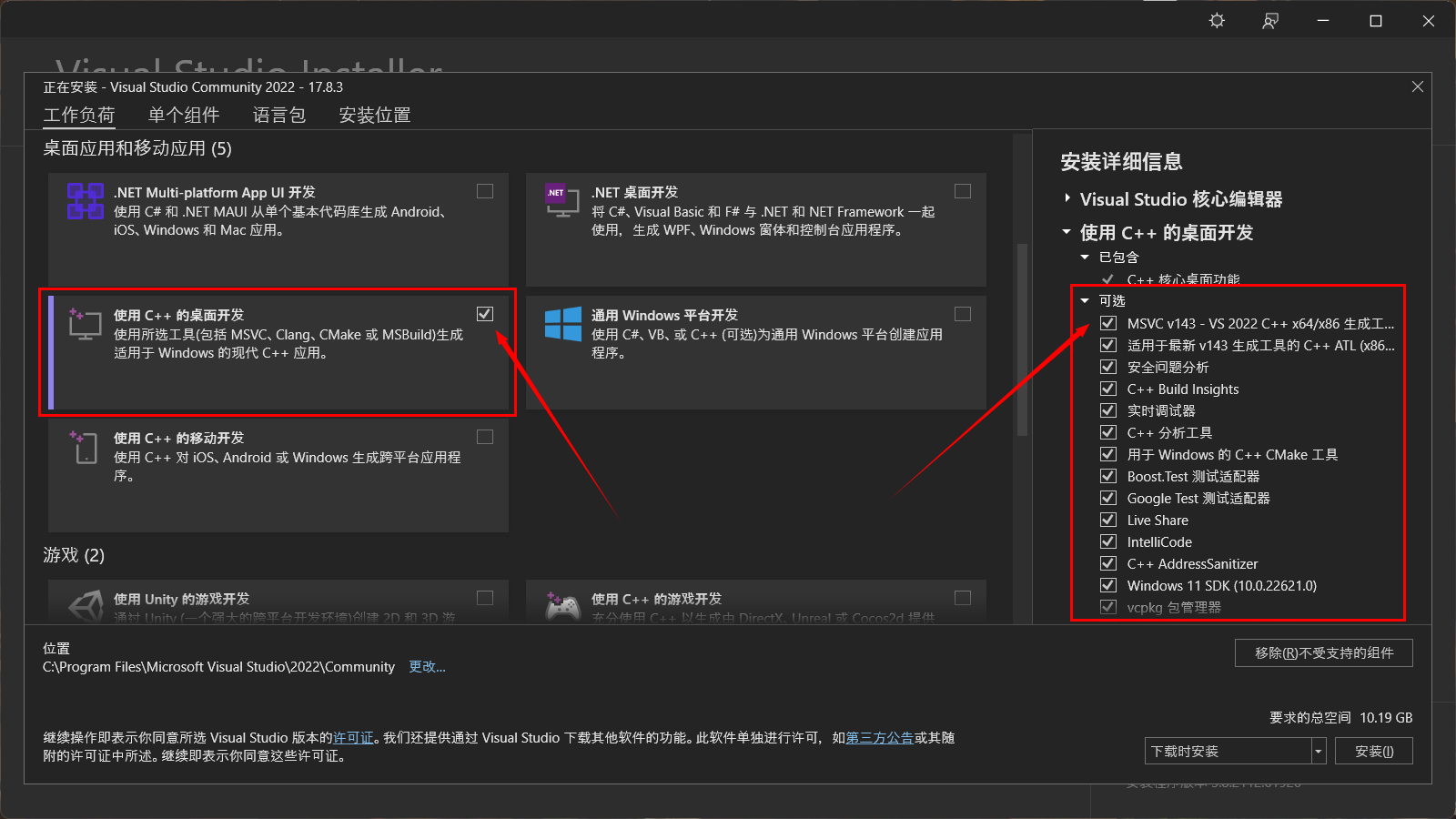The image size is (1456, 819).
Task: Uncheck the Windows C++ CMake tools component
Action: [1108, 454]
